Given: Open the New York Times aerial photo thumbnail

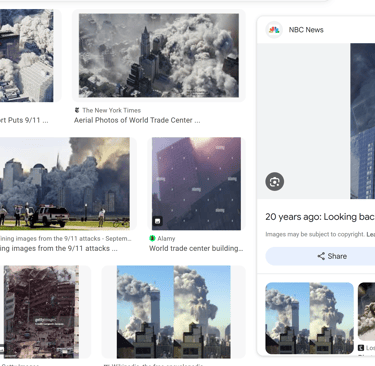Looking at the screenshot, I should pos(159,55).
